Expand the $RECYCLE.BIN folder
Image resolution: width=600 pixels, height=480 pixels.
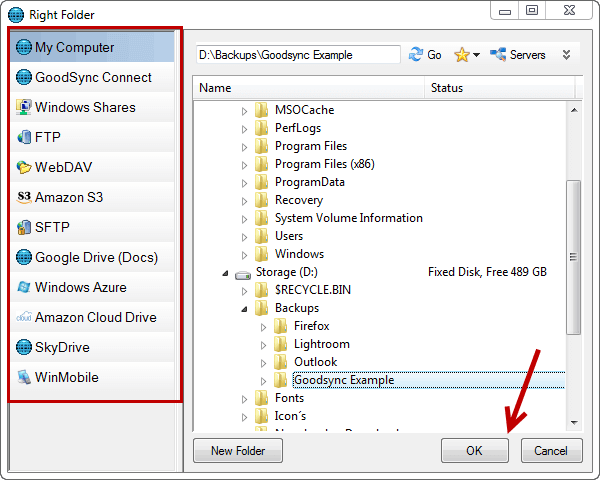tap(244, 291)
